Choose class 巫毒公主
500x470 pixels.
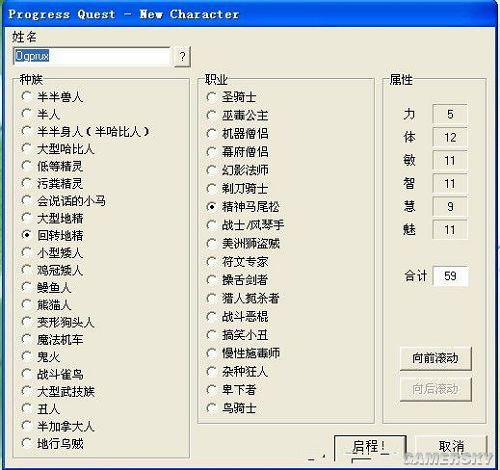(237, 116)
